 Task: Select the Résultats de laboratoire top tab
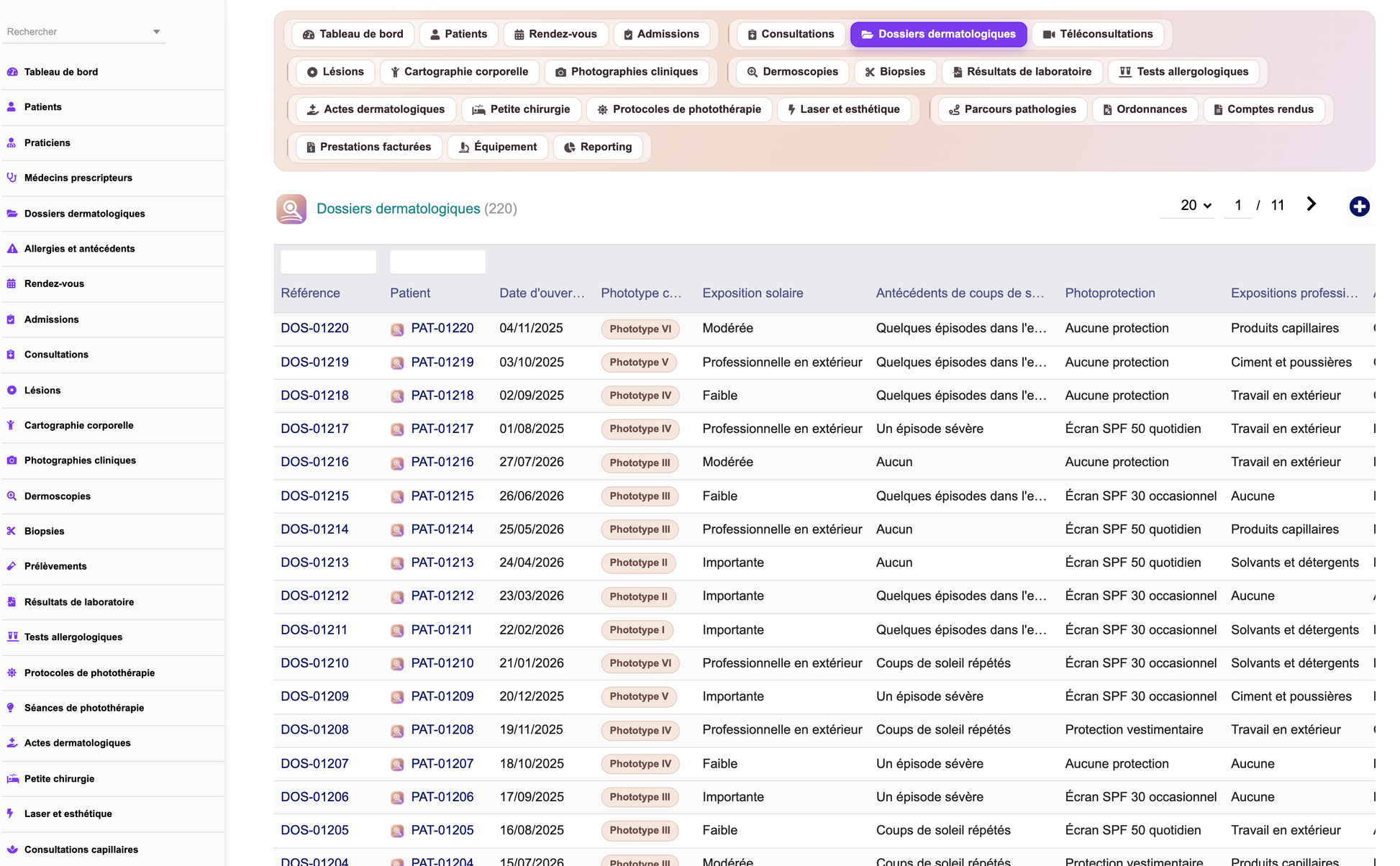click(x=1022, y=71)
